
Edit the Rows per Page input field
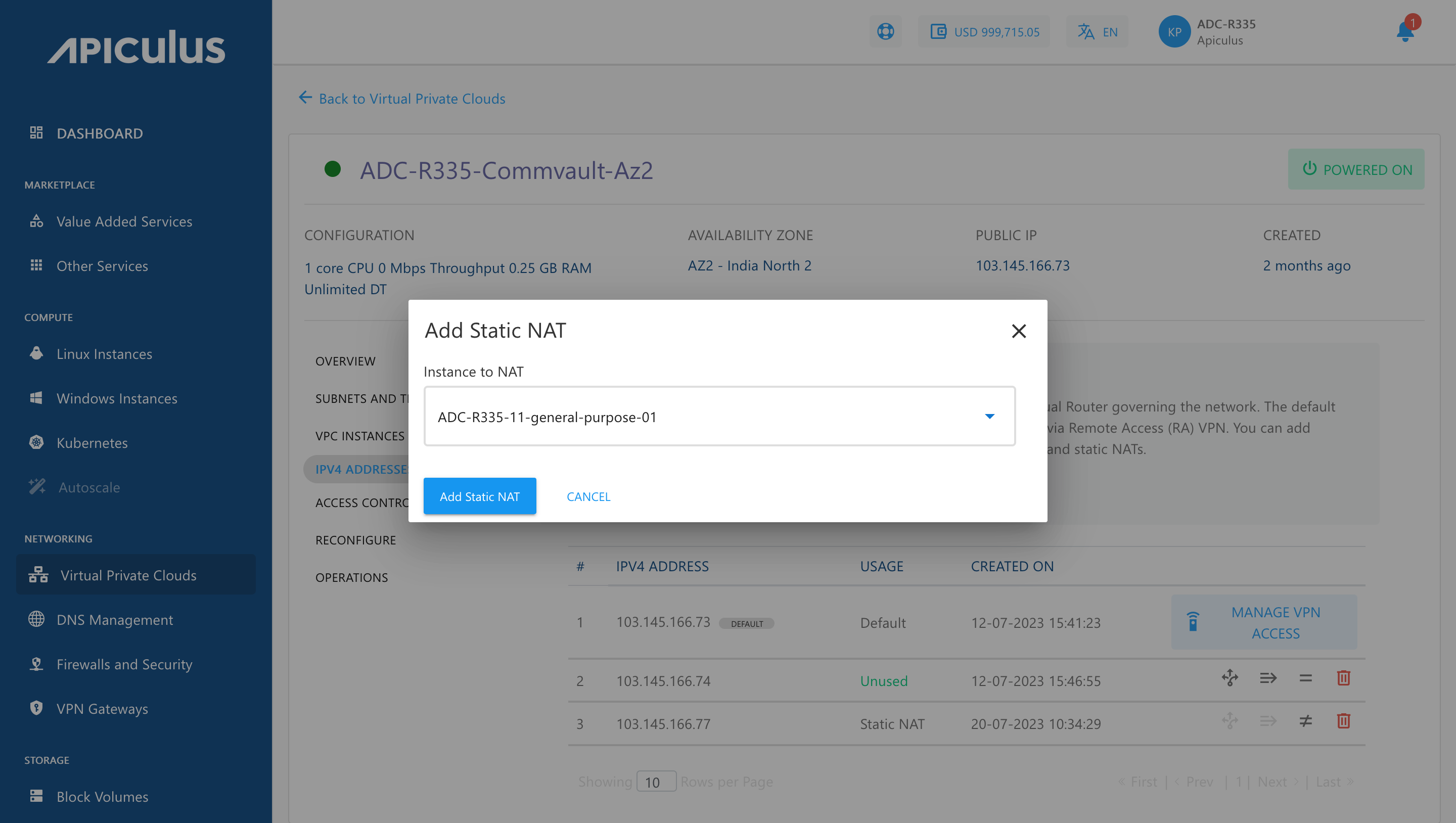click(x=656, y=782)
